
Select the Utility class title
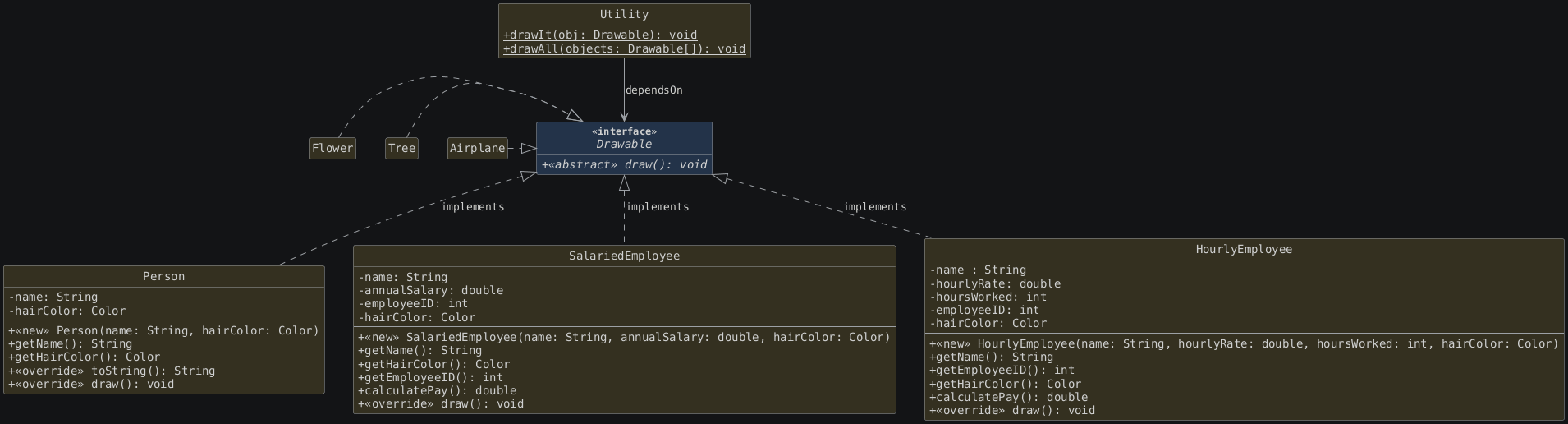click(624, 14)
